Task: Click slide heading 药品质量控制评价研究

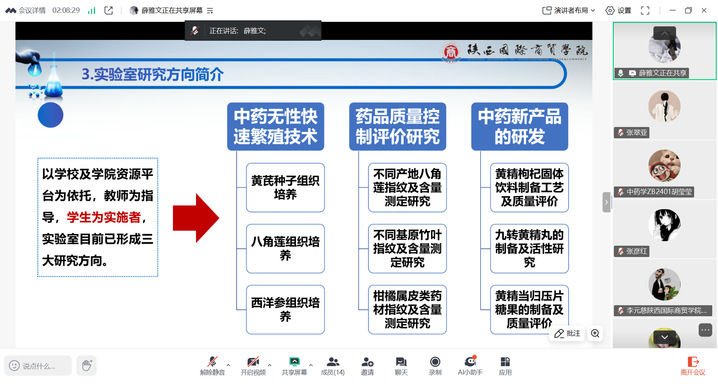Action: pyautogui.click(x=397, y=126)
